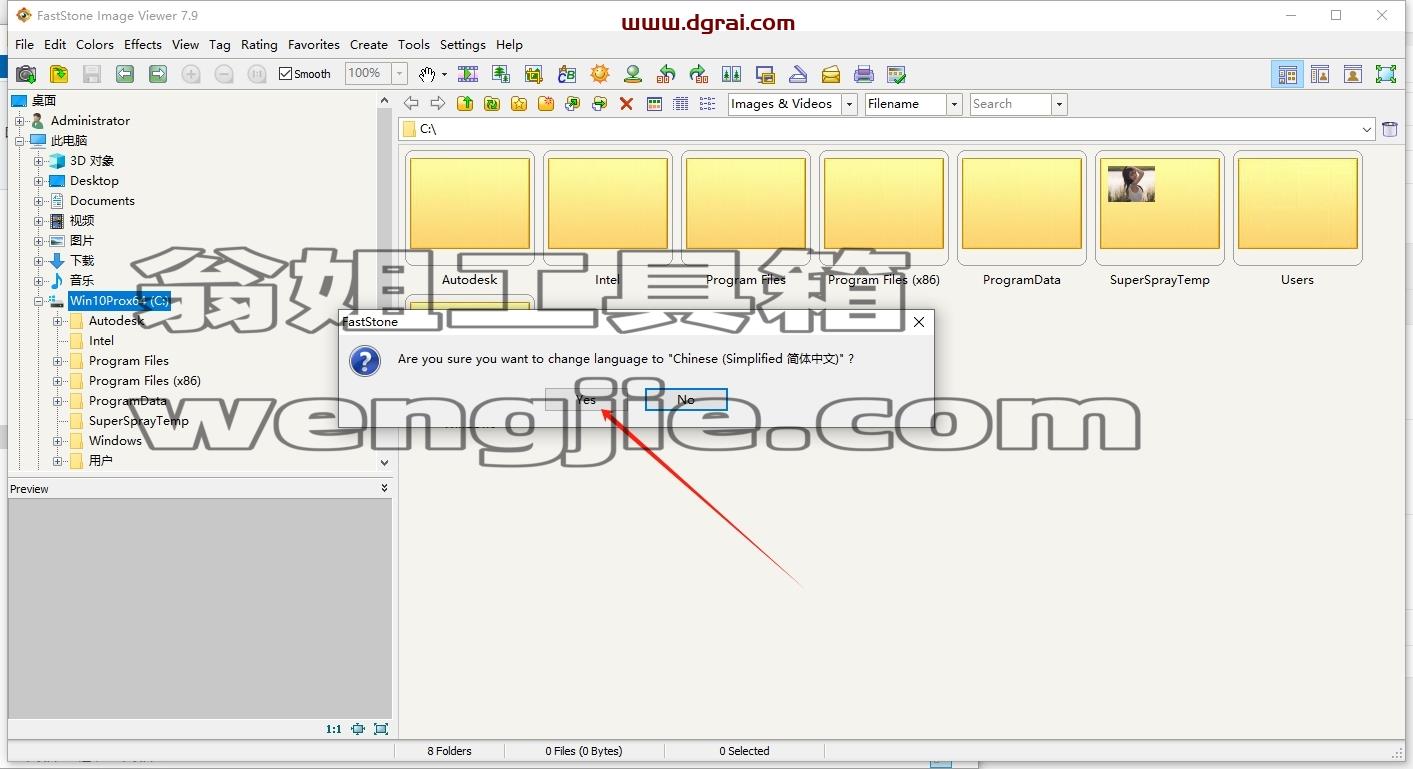This screenshot has width=1413, height=769.
Task: Click the screen capture camera icon
Action: tap(26, 74)
